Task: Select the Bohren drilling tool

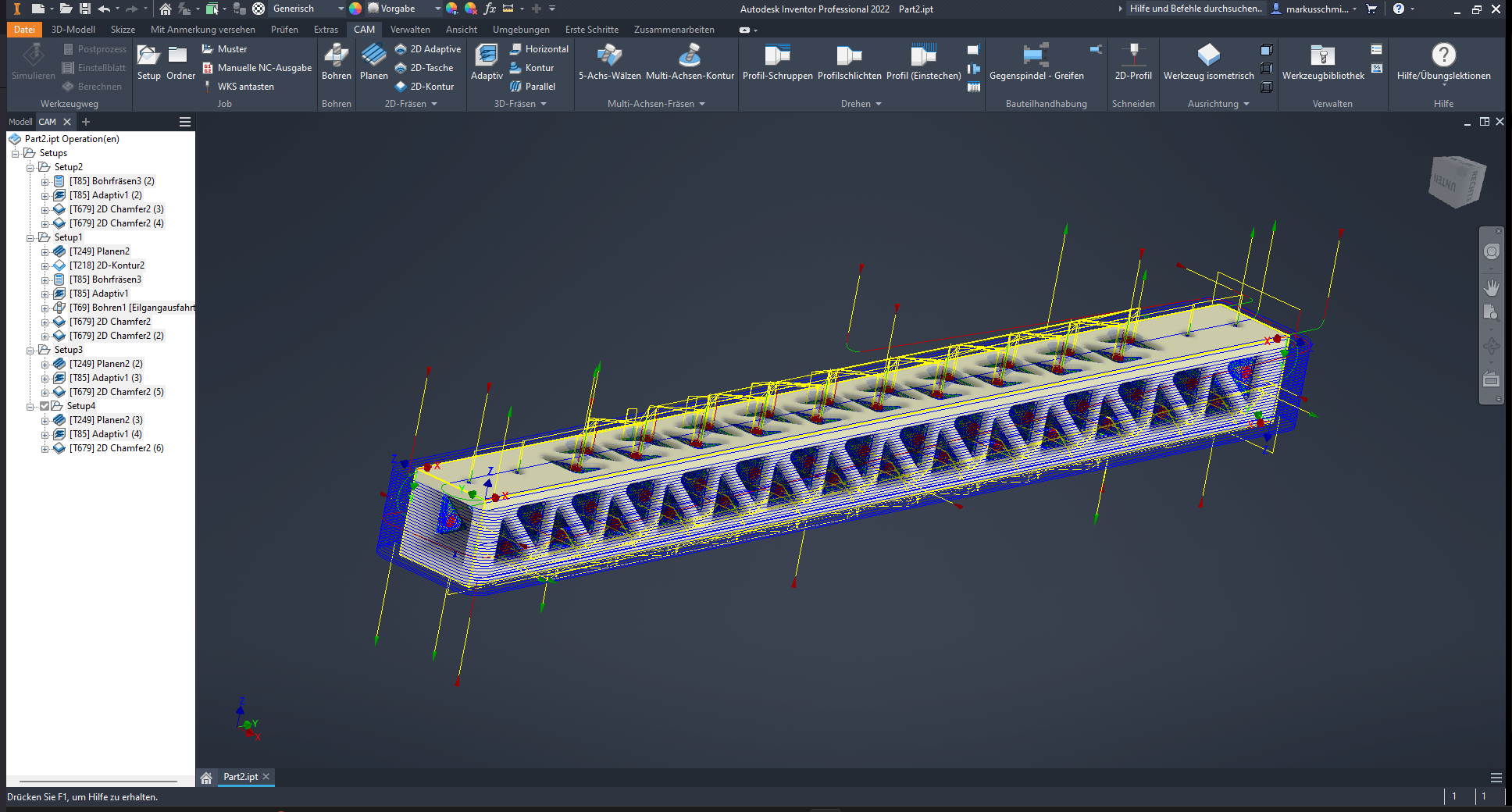Action: 337,62
